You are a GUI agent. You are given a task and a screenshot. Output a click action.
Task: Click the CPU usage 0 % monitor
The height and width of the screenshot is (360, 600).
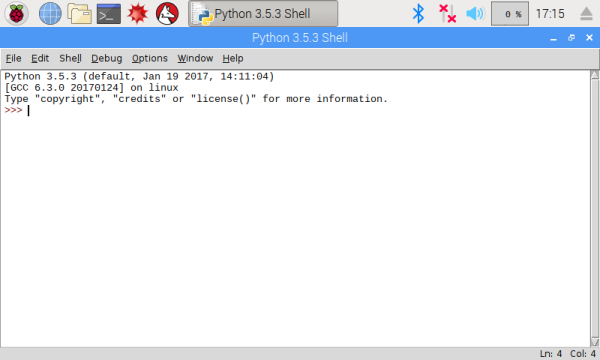[510, 14]
